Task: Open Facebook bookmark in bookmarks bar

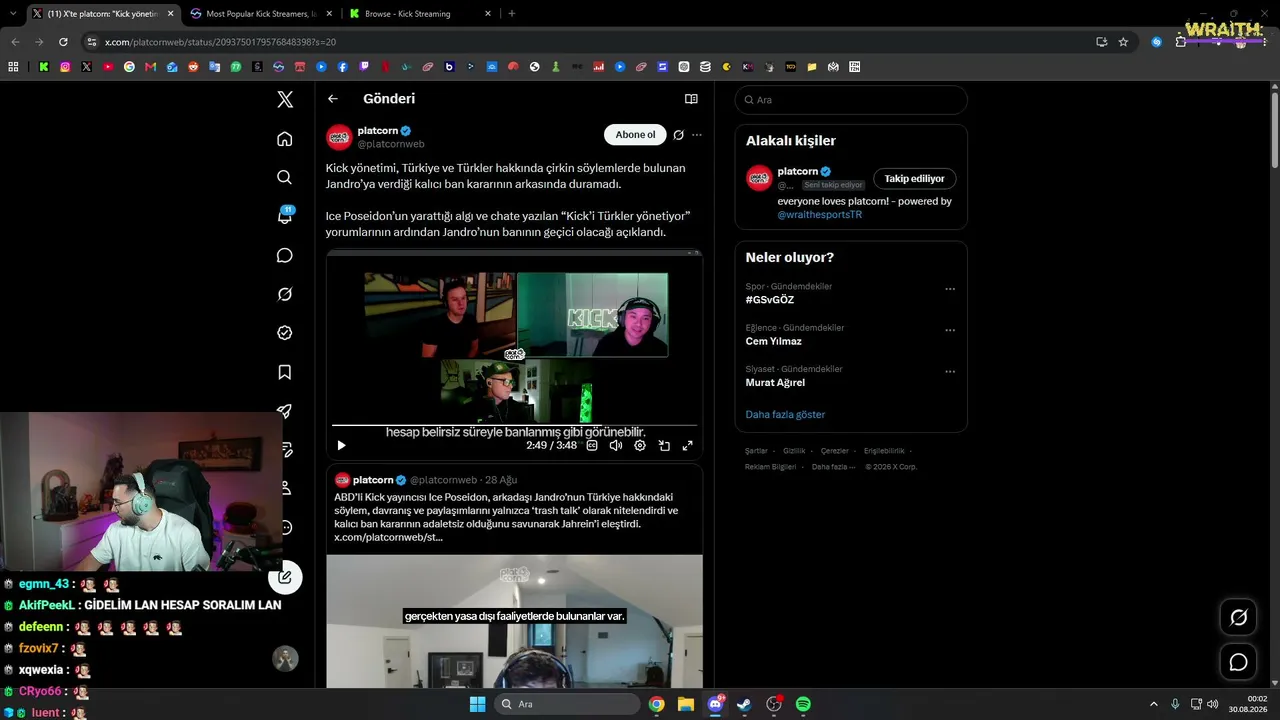Action: coord(343,67)
